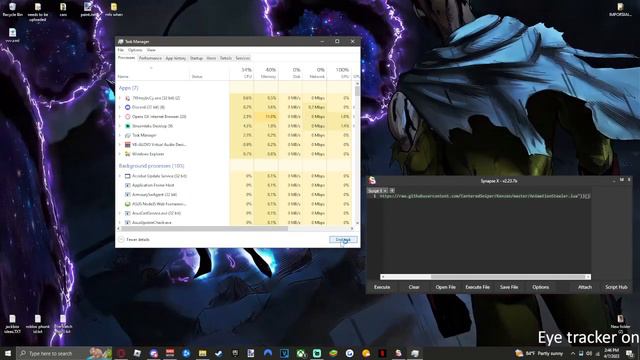Expand the Opera GX Internet Browser process group
Image resolution: width=640 pixels, height=360 pixels.
point(120,117)
